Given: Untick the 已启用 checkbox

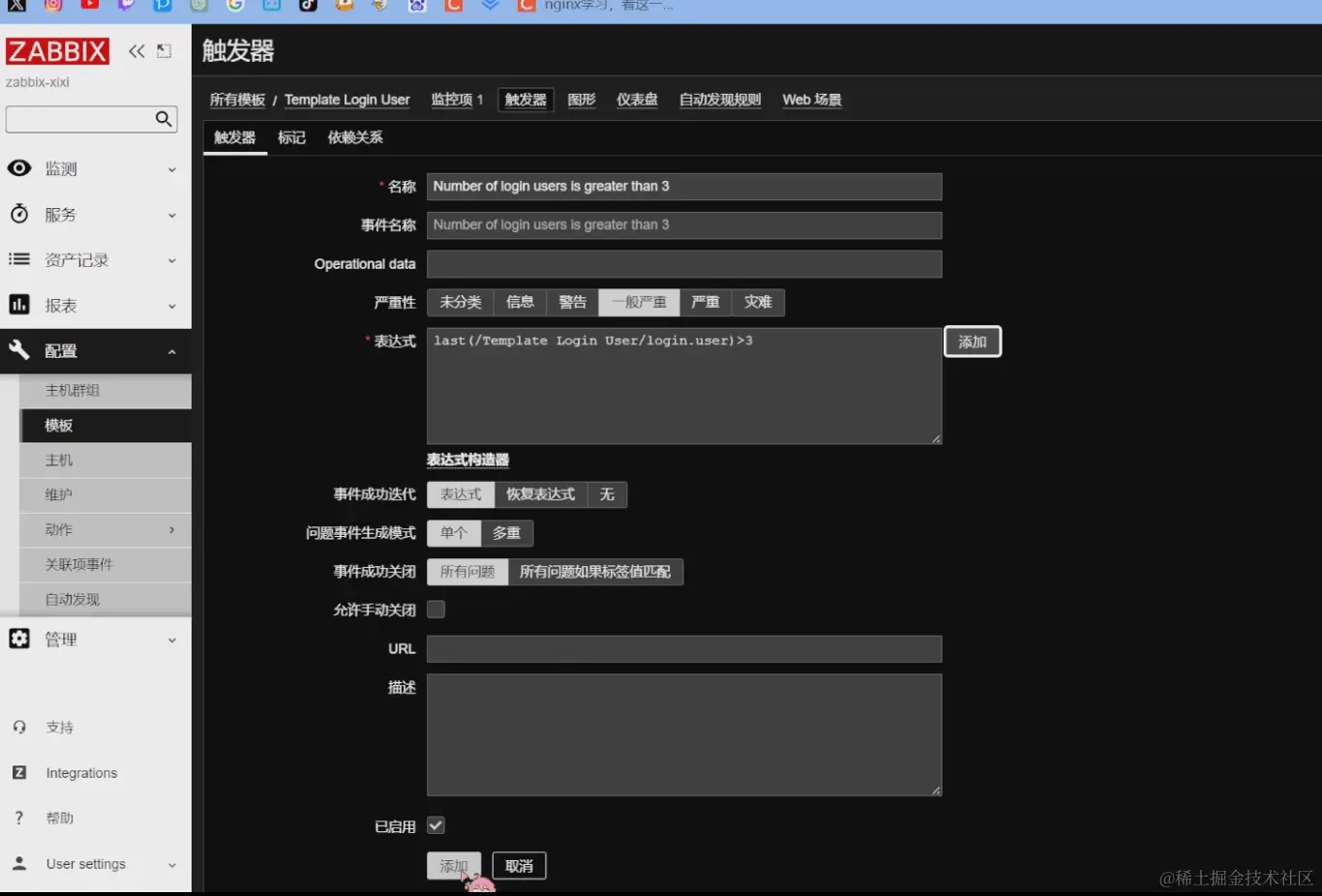Looking at the screenshot, I should 436,825.
